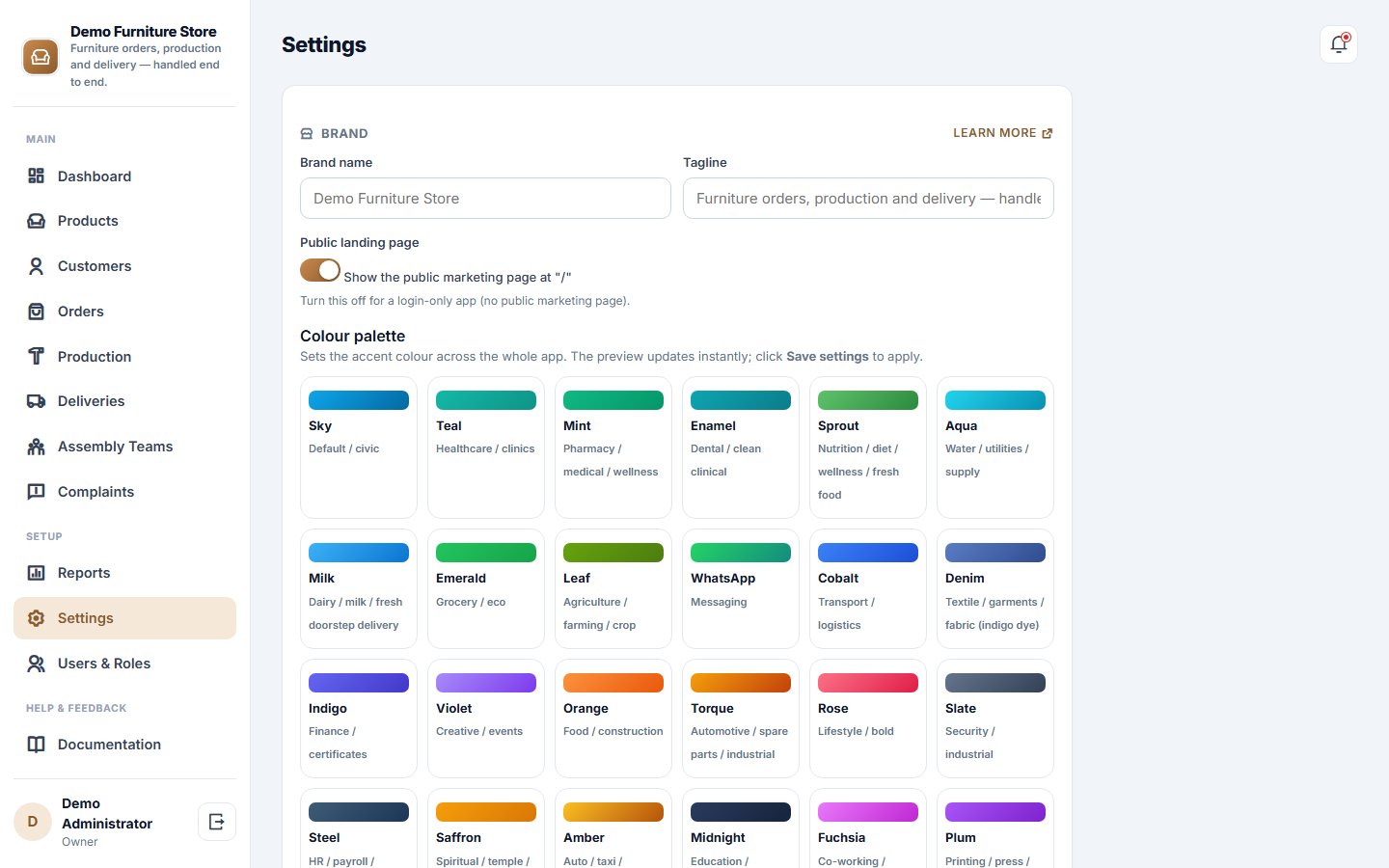
Task: Pick the Rose colour palette
Action: point(868,719)
